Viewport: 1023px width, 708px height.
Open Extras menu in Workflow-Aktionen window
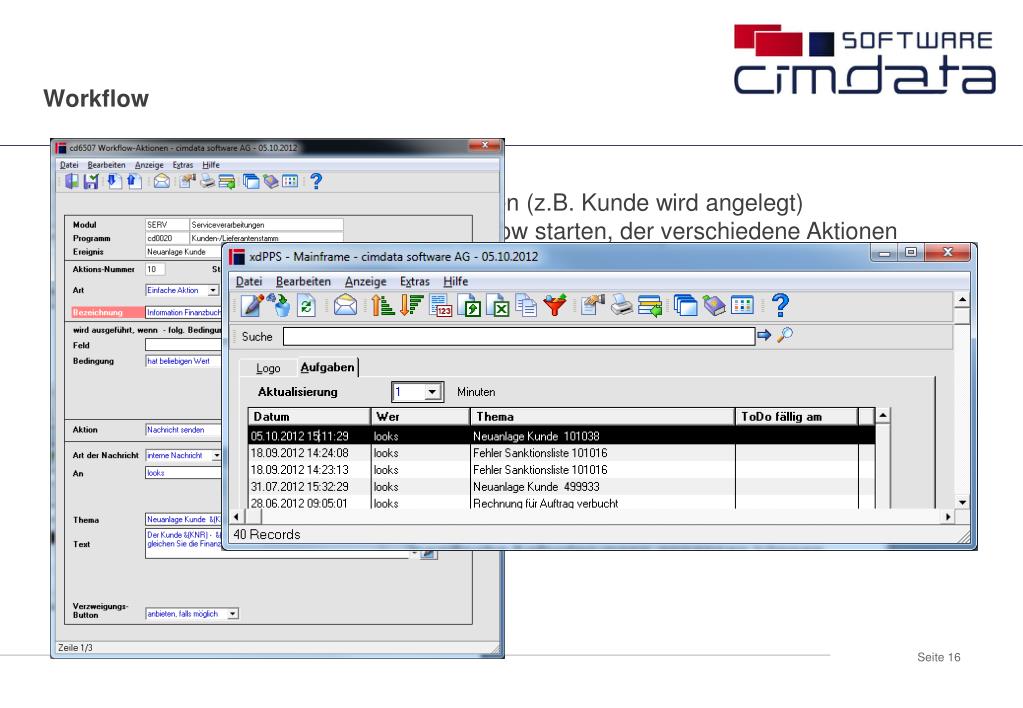pyautogui.click(x=183, y=165)
